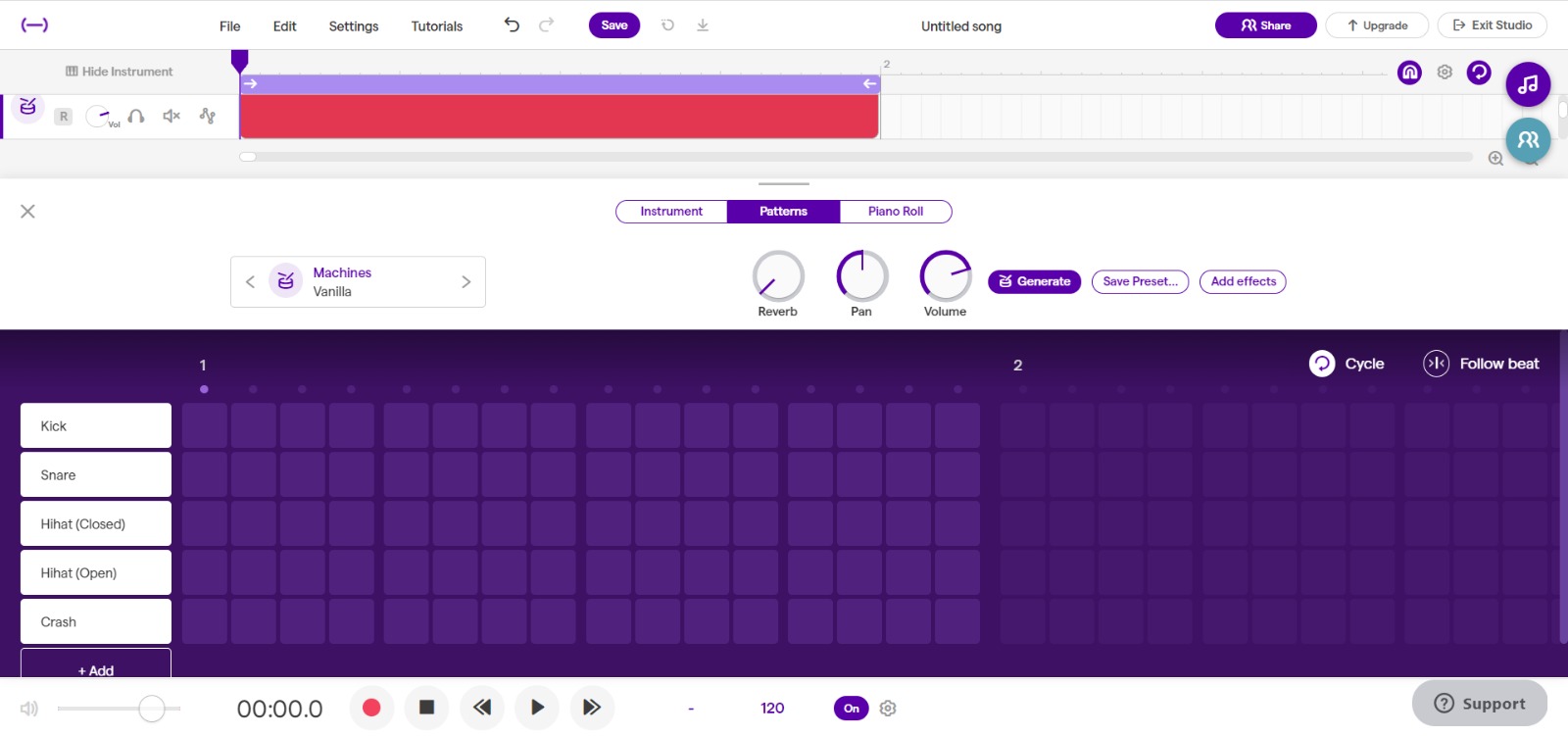Go to previous drum kit preset arrow
This screenshot has height=736, width=1568.
click(250, 282)
